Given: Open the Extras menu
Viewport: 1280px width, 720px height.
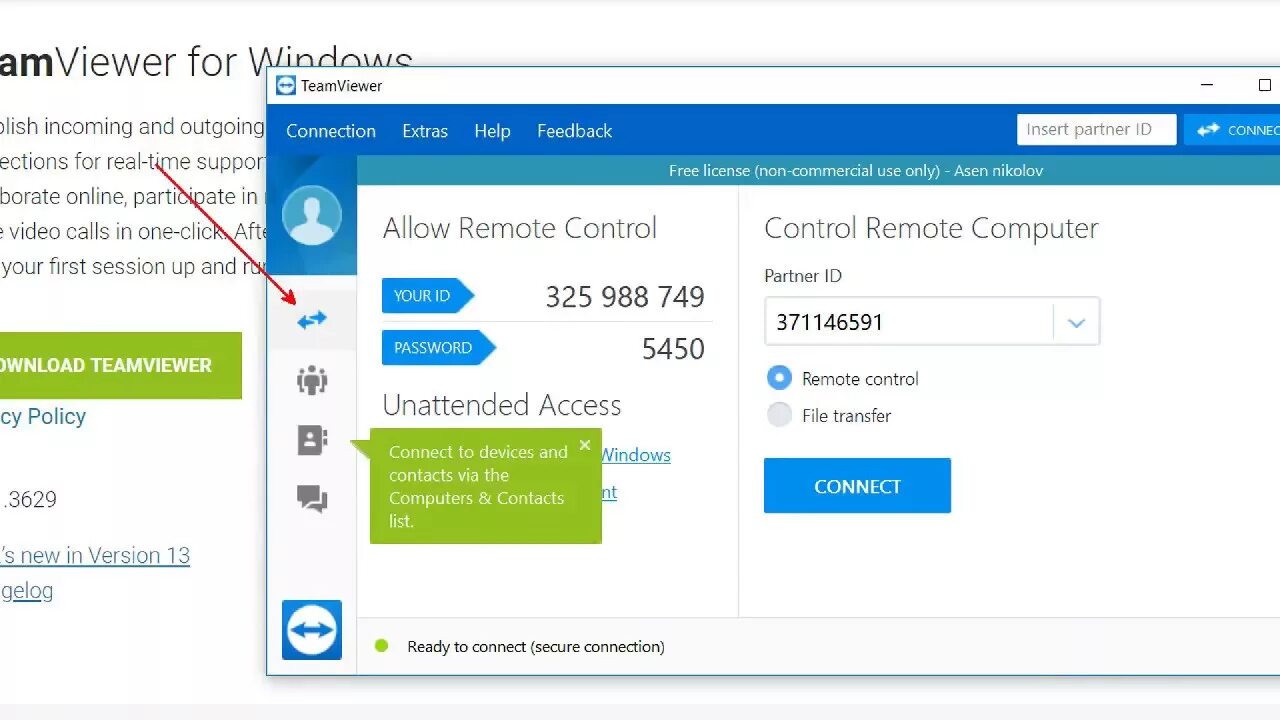Looking at the screenshot, I should point(425,131).
